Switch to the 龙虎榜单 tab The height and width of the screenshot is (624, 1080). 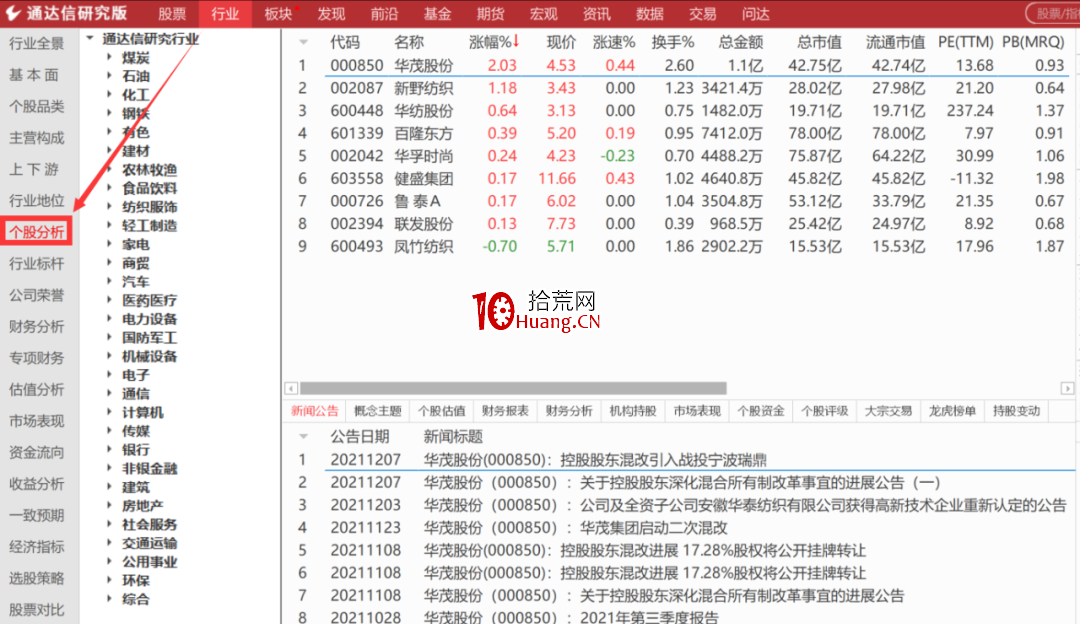pos(952,411)
